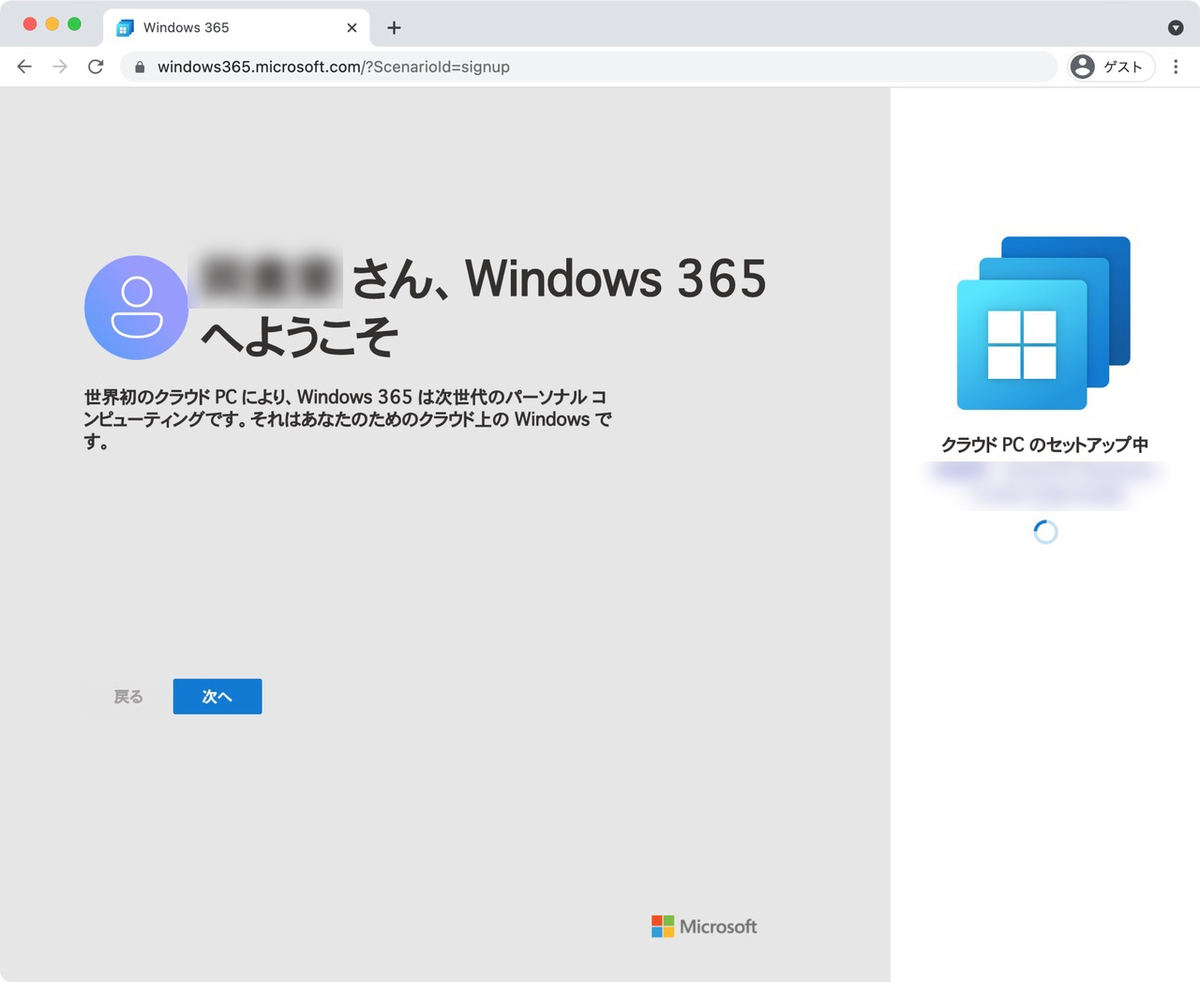Click the Windows 365 cloud PC logo

(x=1043, y=323)
